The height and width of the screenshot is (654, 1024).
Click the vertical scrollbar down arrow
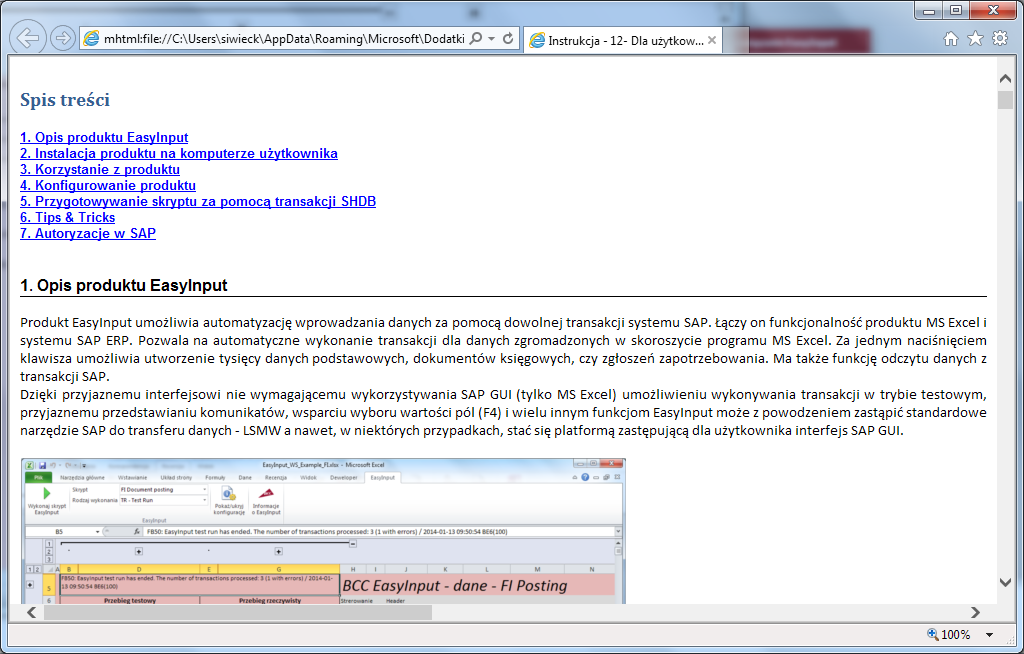(1005, 582)
